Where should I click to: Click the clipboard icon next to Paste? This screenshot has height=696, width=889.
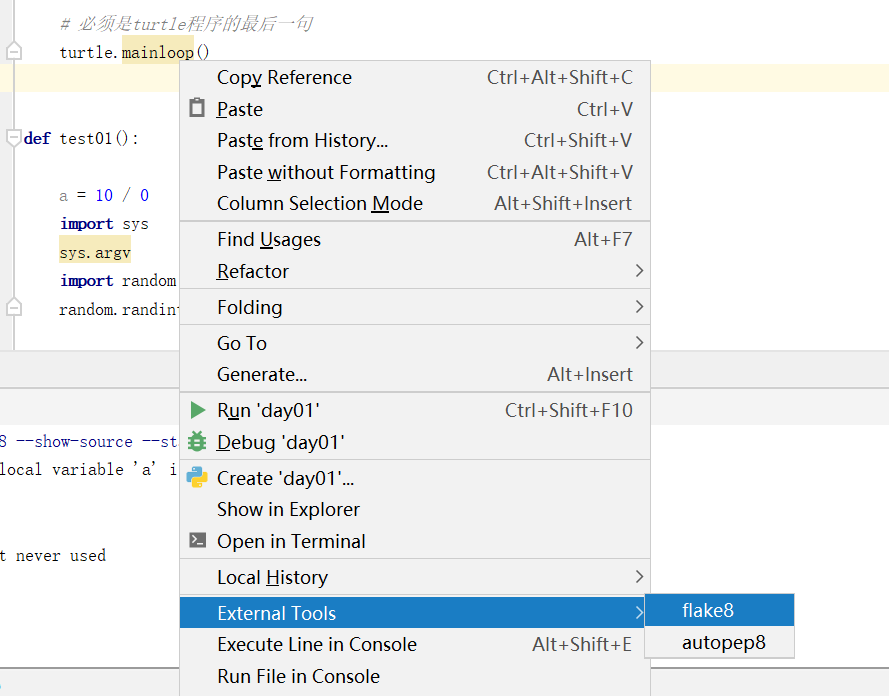(x=196, y=108)
